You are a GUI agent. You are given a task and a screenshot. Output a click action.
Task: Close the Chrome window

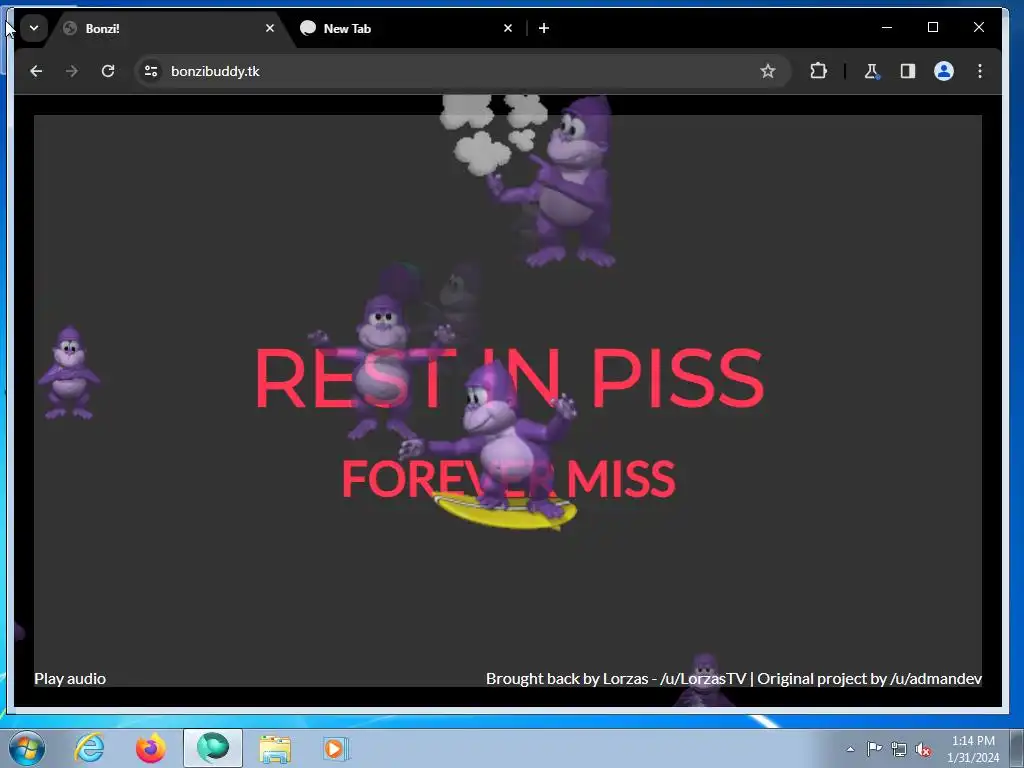pos(978,27)
